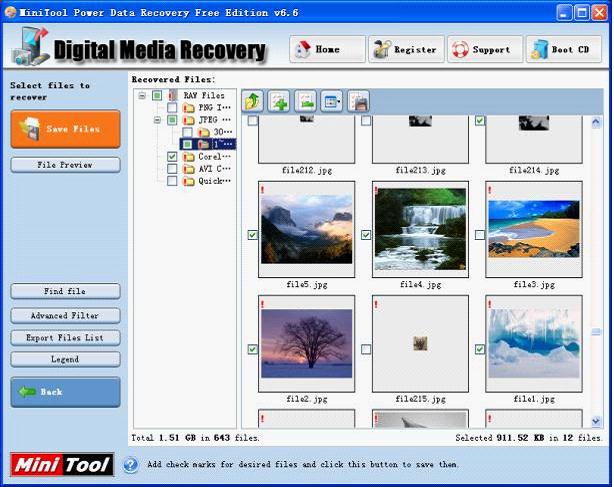Viewport: 614px width, 487px height.
Task: Click the vertical scrollbar thumb in file list
Action: (x=596, y=332)
